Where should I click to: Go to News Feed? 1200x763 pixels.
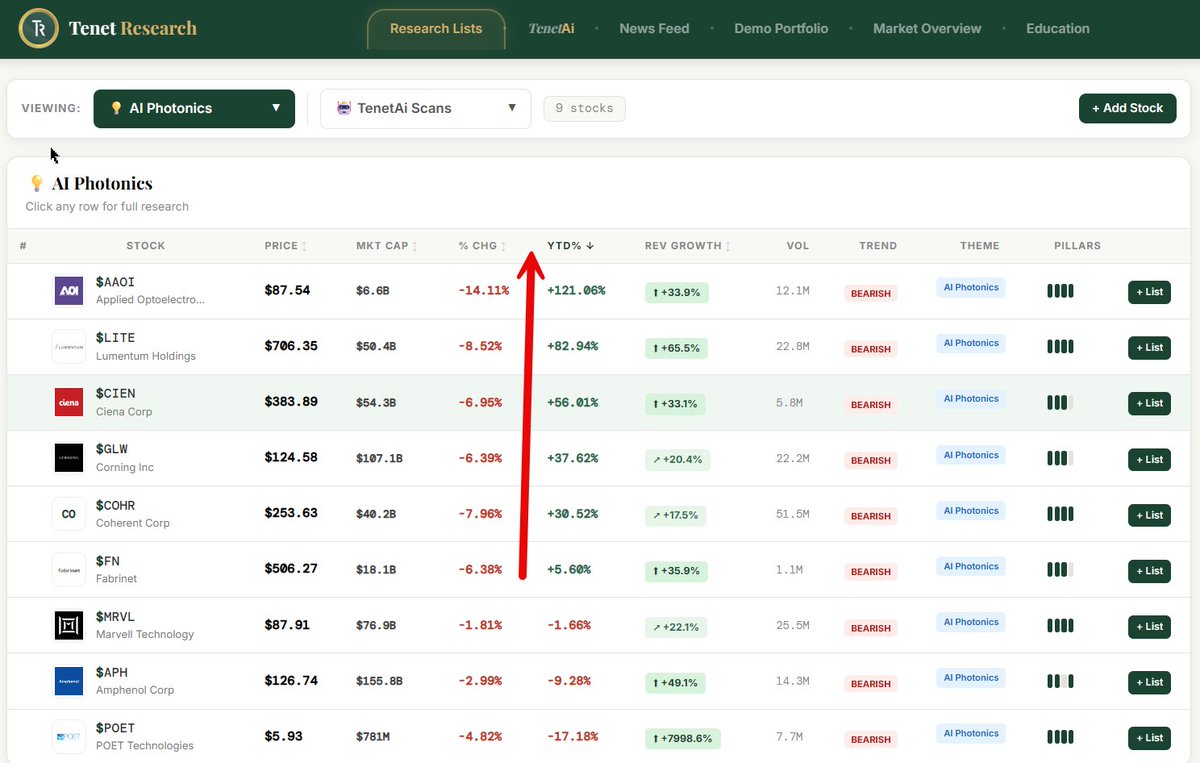tap(654, 29)
